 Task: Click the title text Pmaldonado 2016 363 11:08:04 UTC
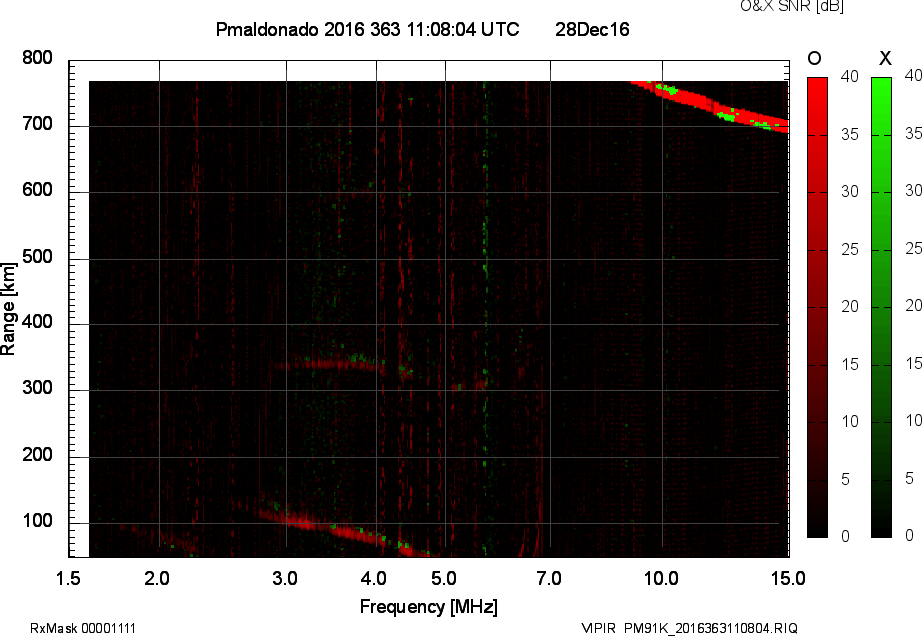click(368, 29)
